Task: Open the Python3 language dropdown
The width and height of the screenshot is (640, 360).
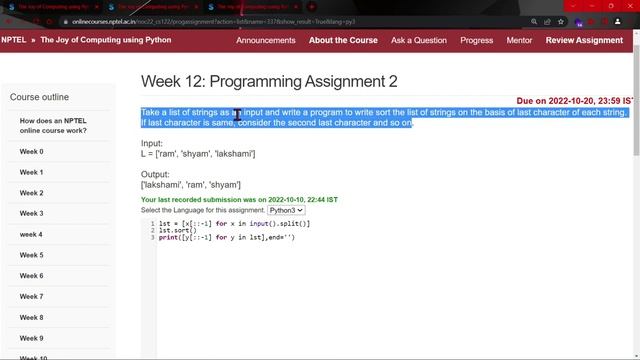Action: pos(286,210)
